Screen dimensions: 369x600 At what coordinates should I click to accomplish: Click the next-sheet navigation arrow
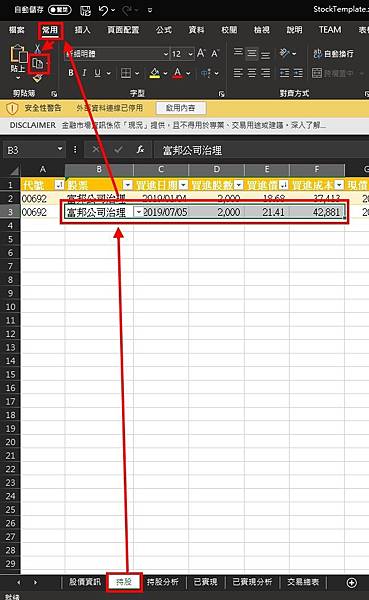pyautogui.click(x=35, y=582)
